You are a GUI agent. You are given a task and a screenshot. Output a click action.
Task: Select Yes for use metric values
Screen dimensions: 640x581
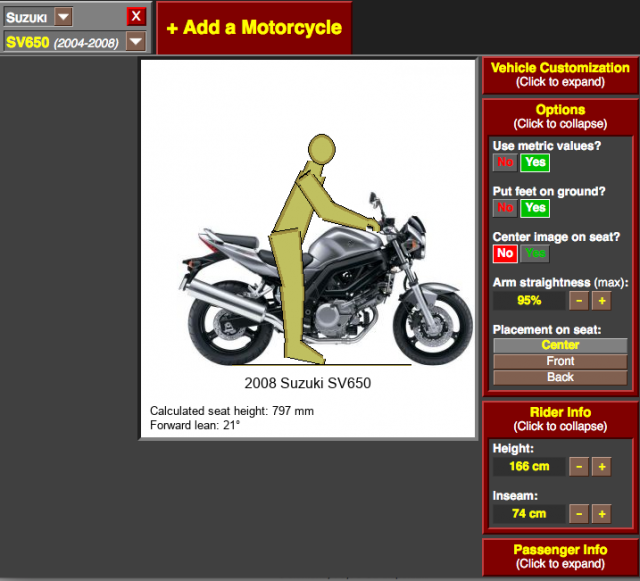pyautogui.click(x=535, y=162)
